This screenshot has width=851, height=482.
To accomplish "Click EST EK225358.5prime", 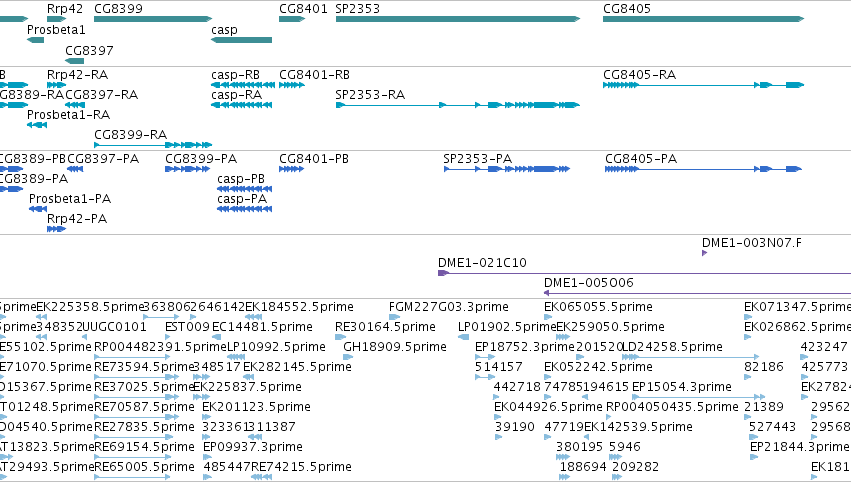I will [90, 307].
